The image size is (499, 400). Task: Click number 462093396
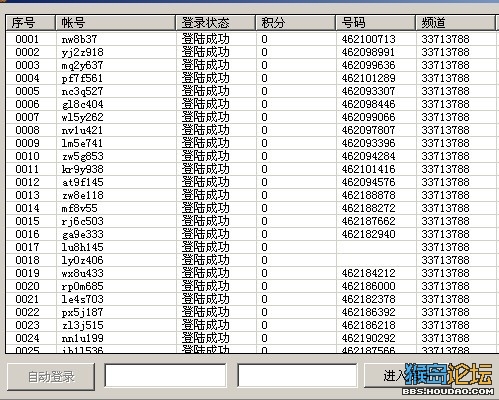(x=368, y=143)
